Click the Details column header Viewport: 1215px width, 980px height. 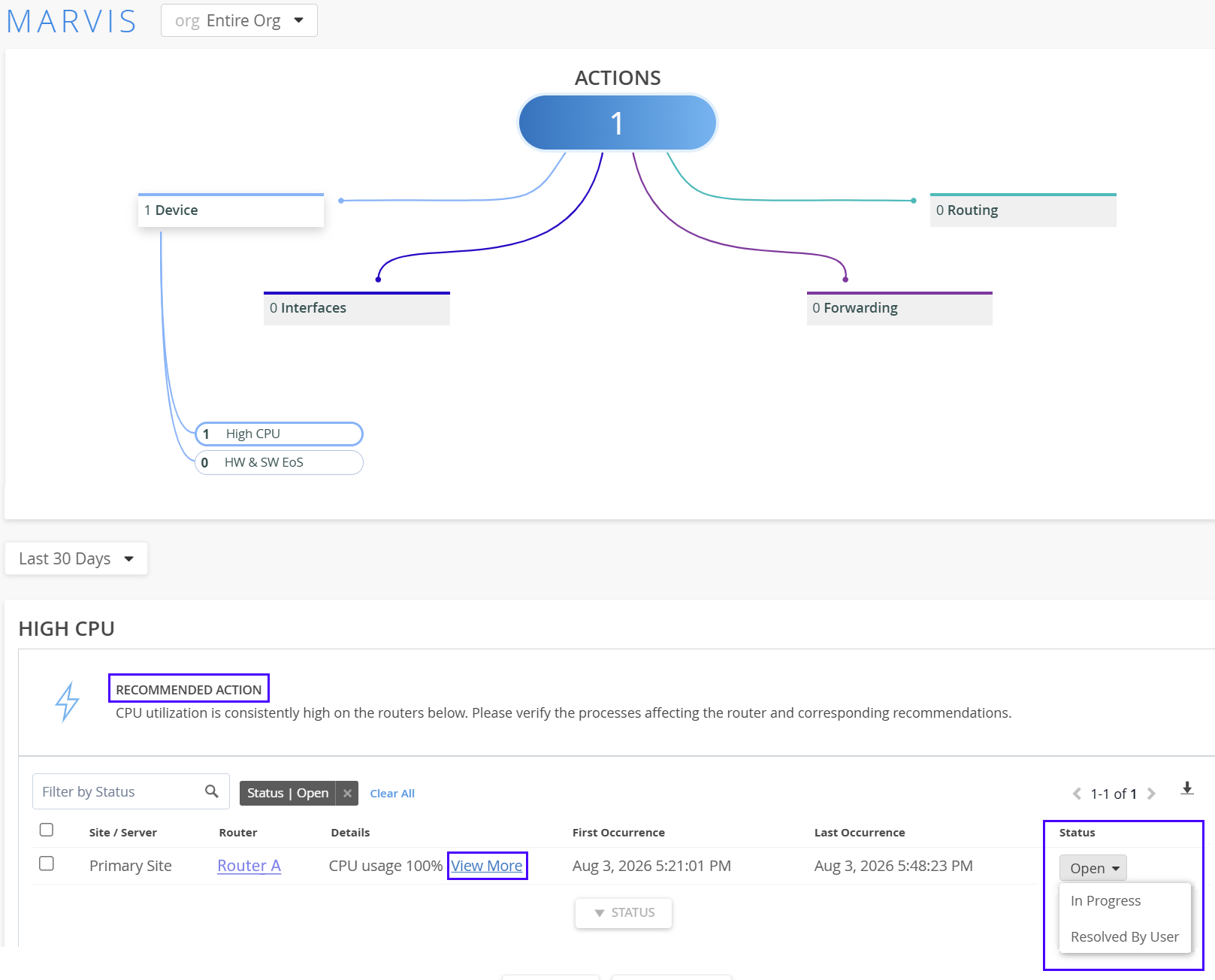350,833
